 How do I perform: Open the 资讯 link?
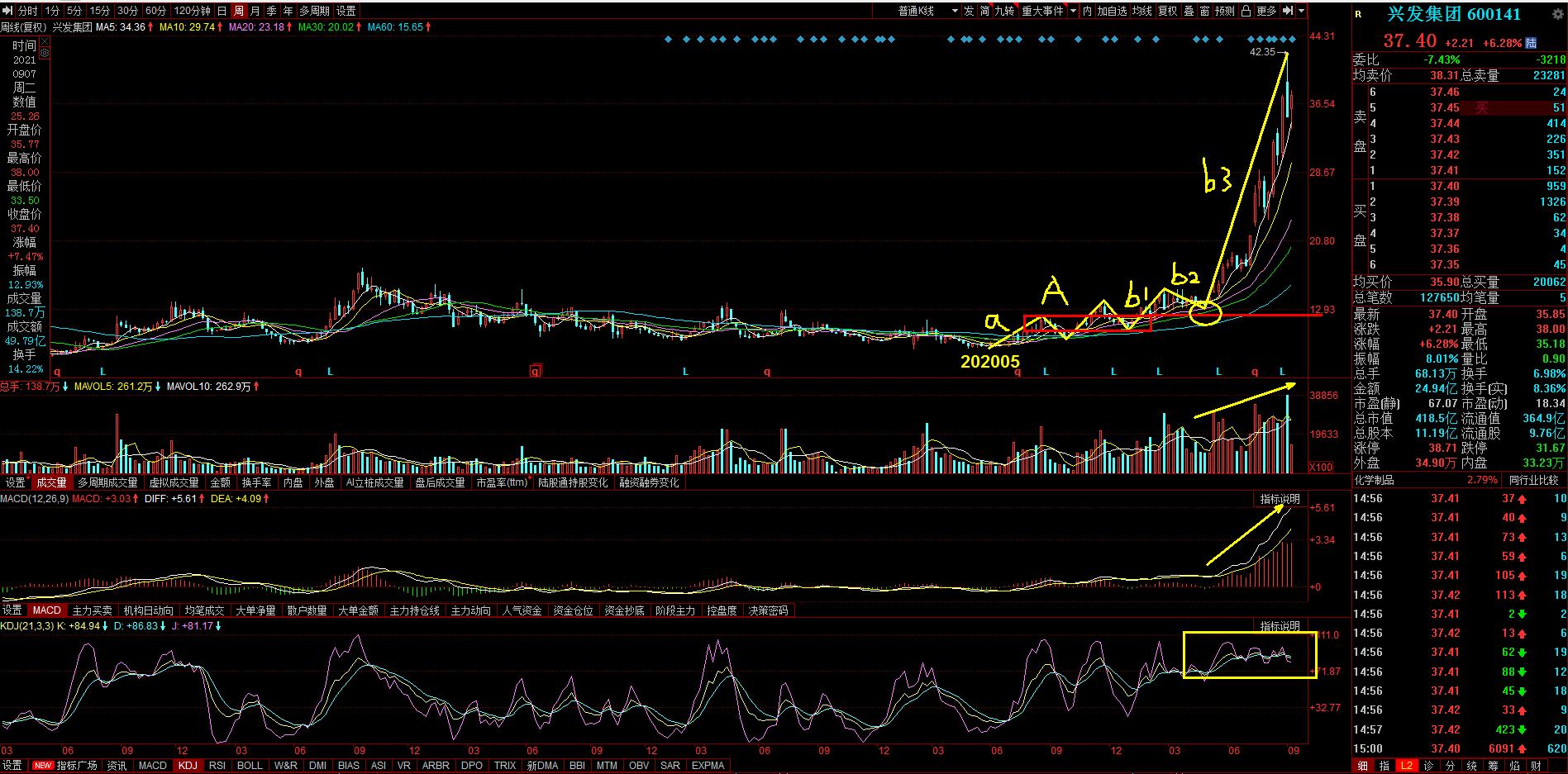click(x=117, y=766)
